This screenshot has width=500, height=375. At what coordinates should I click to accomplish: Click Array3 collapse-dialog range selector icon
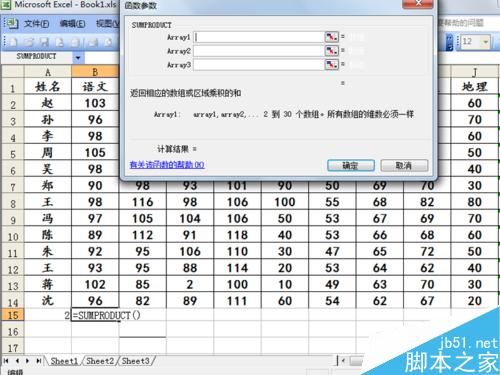click(x=331, y=64)
